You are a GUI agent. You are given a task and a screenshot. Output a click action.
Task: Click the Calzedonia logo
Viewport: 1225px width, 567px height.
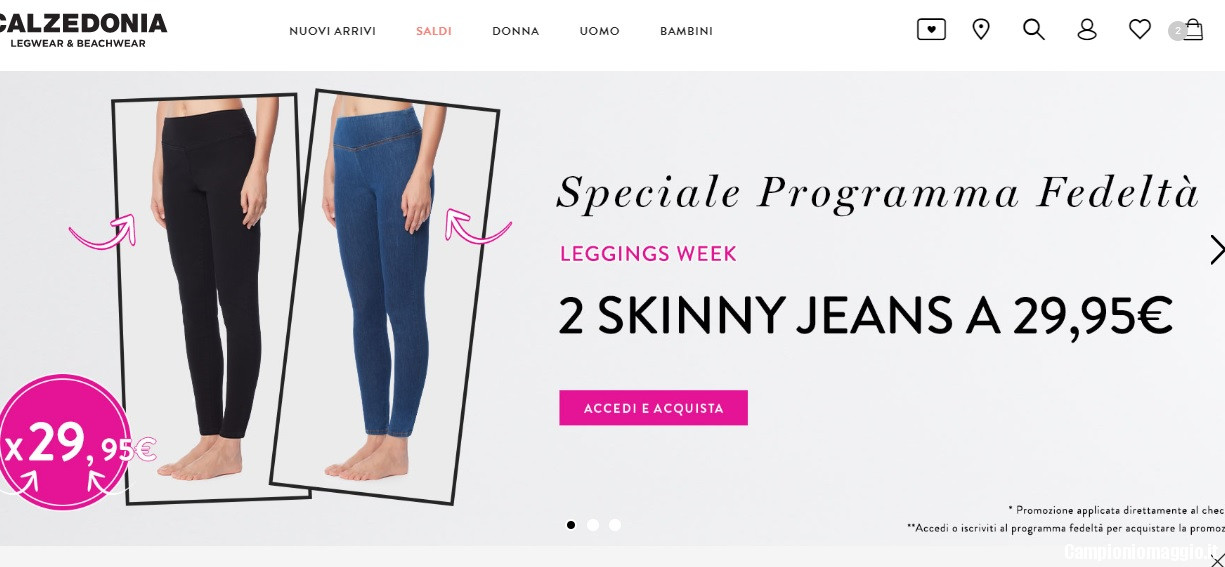click(84, 30)
